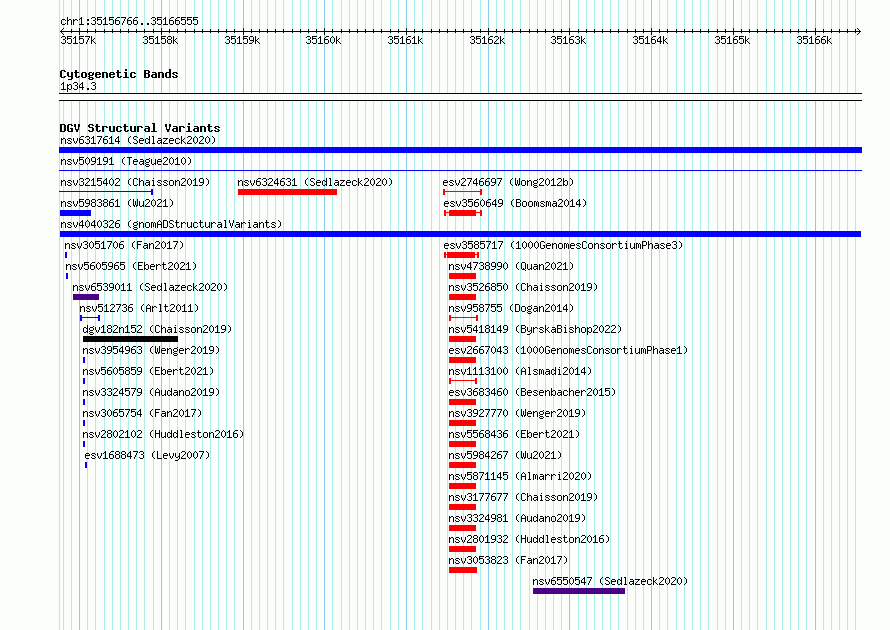The image size is (890, 630).
Task: Click the red bar under nsv3053823
Action: [x=463, y=570]
